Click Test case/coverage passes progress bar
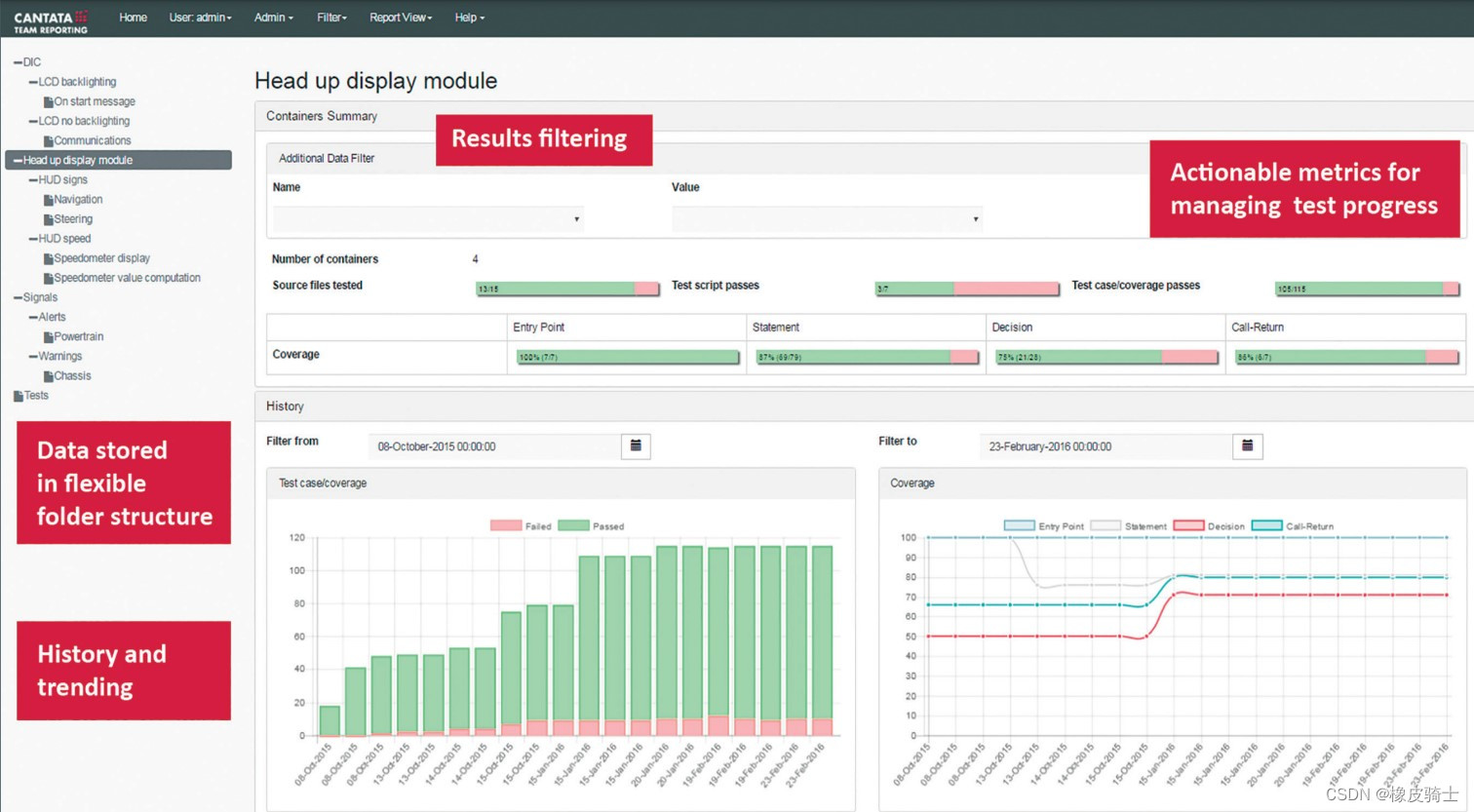Image resolution: width=1474 pixels, height=812 pixels. click(1367, 289)
